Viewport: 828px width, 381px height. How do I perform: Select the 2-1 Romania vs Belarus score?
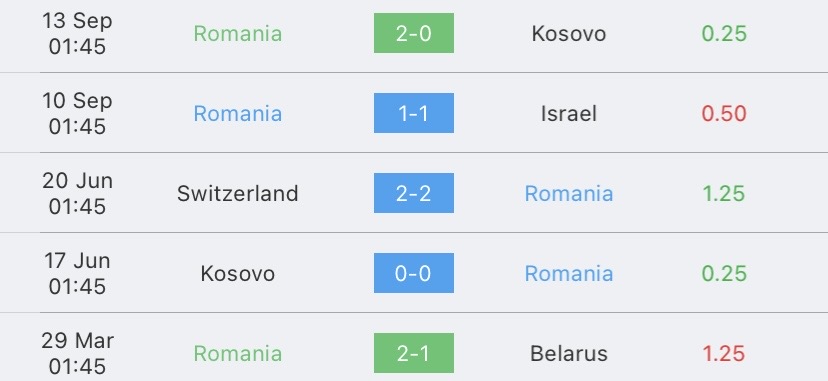point(413,353)
